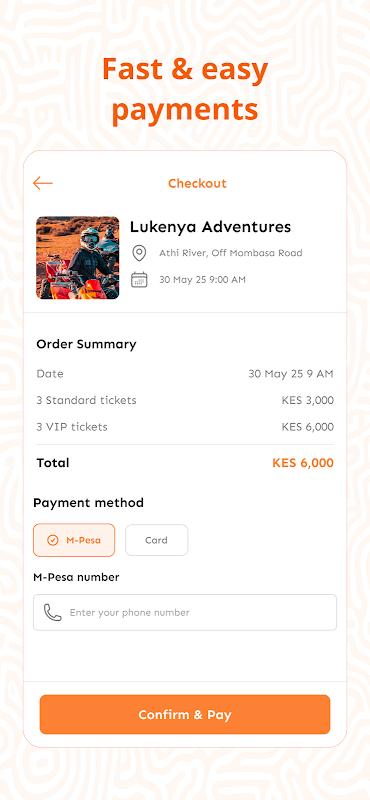This screenshot has height=800, width=370.
Task: Click the 30 May 25 9:00 AM date text
Action: pyautogui.click(x=202, y=280)
